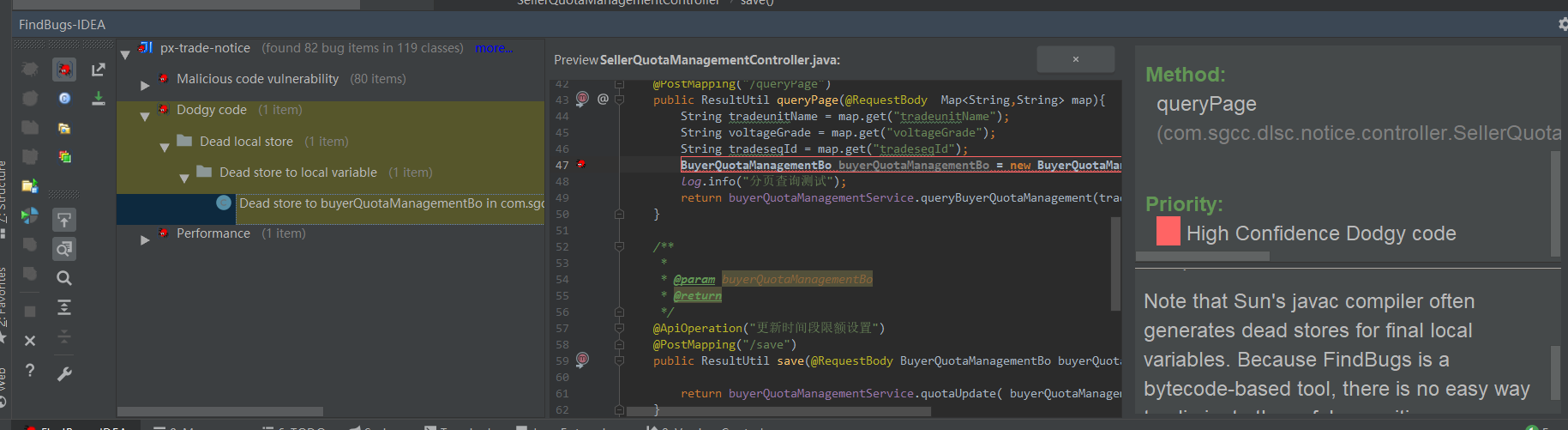The width and height of the screenshot is (1568, 430).
Task: Select the Group by Package icon
Action: pyautogui.click(x=64, y=128)
